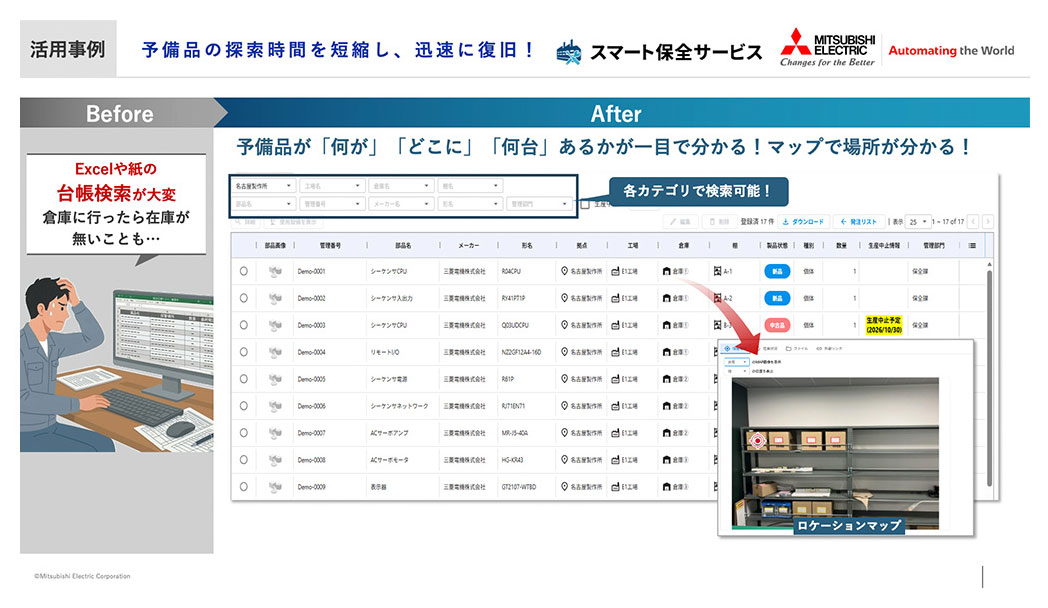Click warehouse icon in Demo-0009 row

[666, 486]
